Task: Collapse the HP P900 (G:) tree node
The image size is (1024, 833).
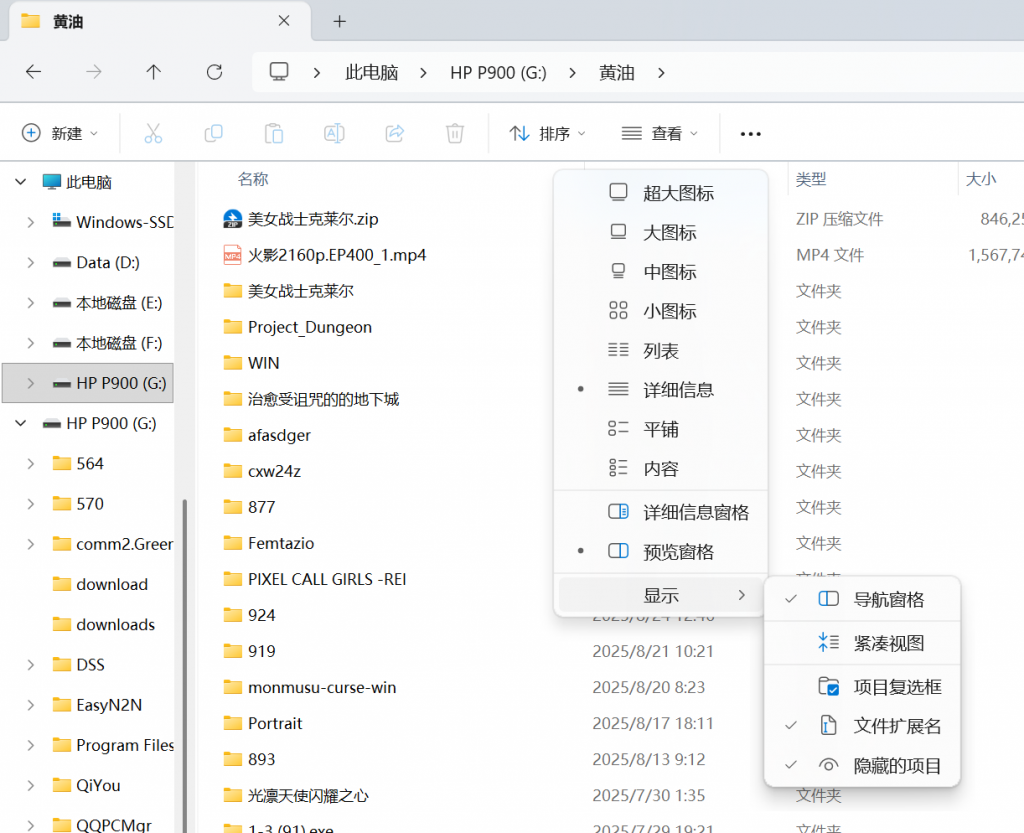Action: [x=22, y=423]
